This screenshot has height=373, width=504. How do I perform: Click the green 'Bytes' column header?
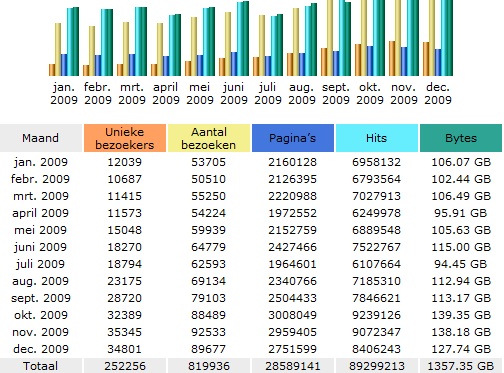[x=461, y=138]
